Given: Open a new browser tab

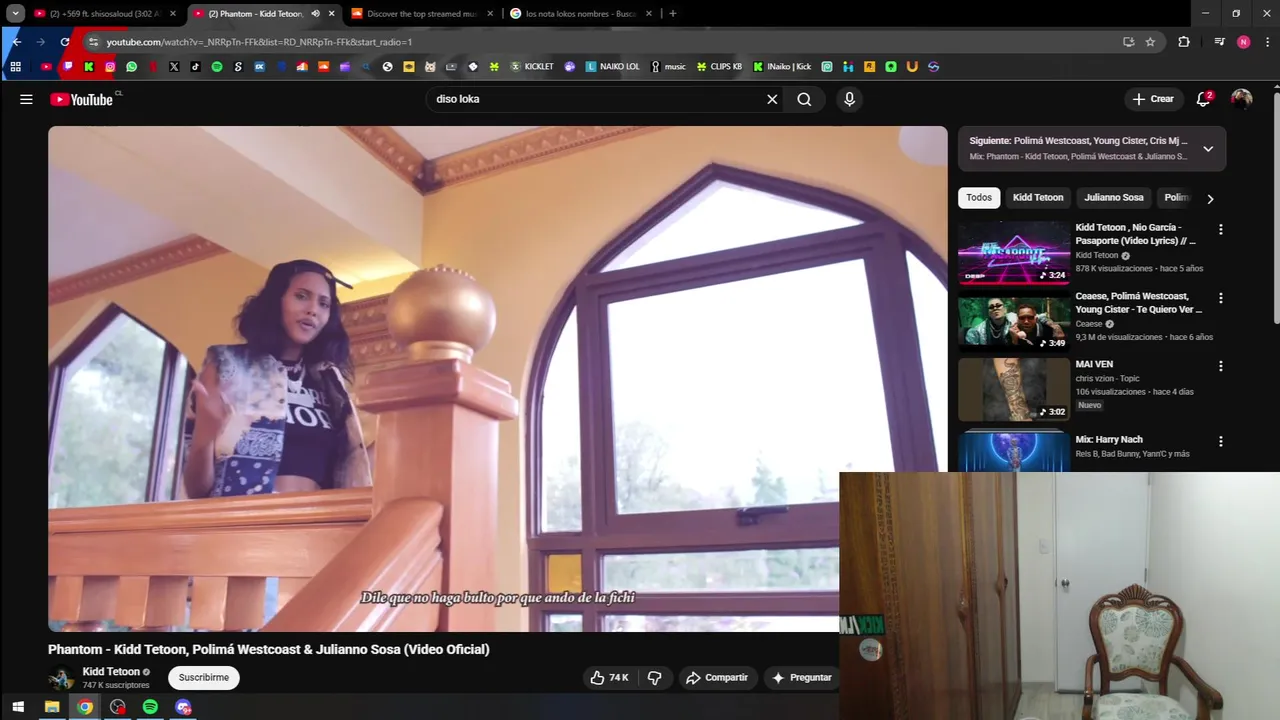Looking at the screenshot, I should 672,14.
